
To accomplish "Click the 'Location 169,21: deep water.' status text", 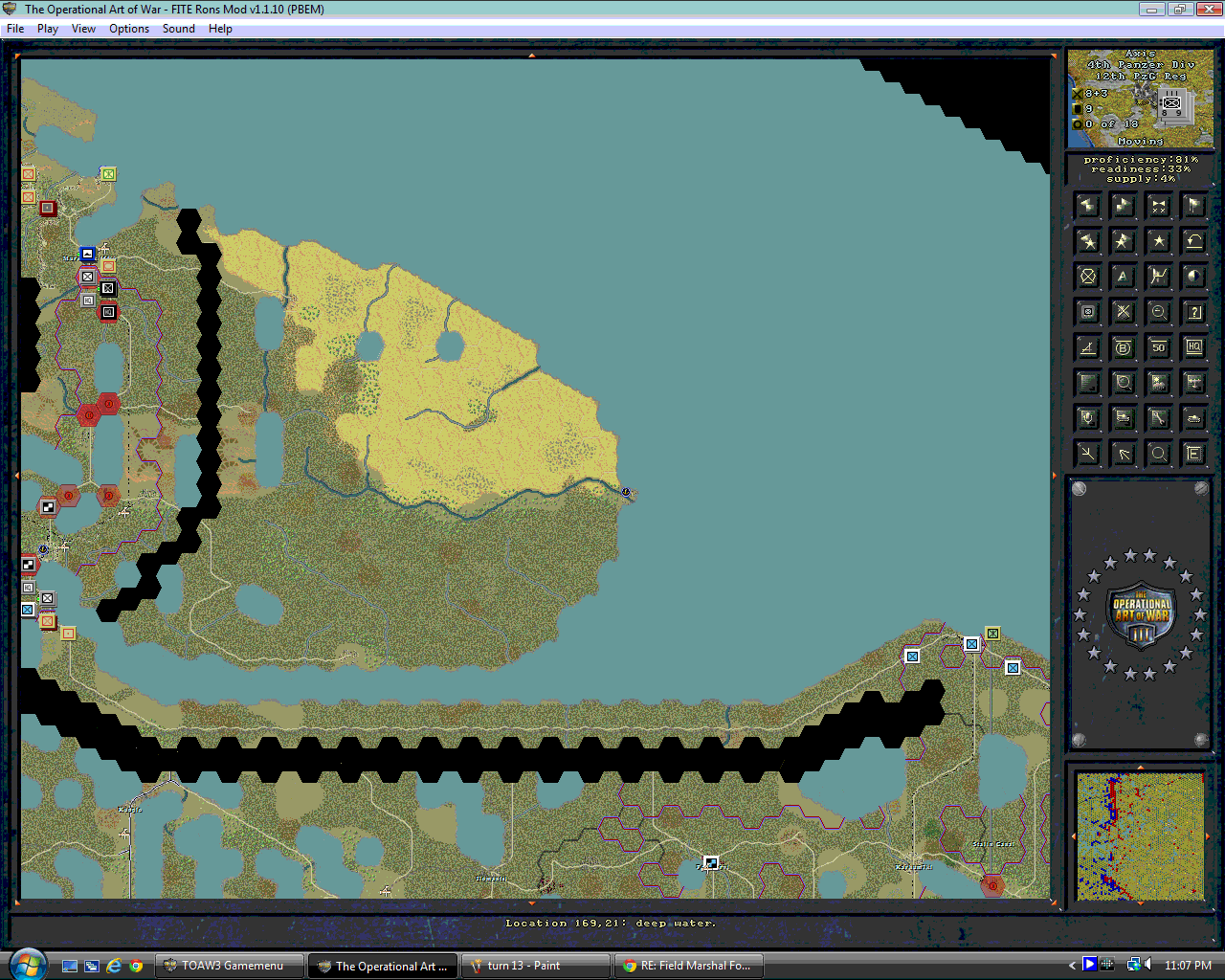I will click(611, 923).
